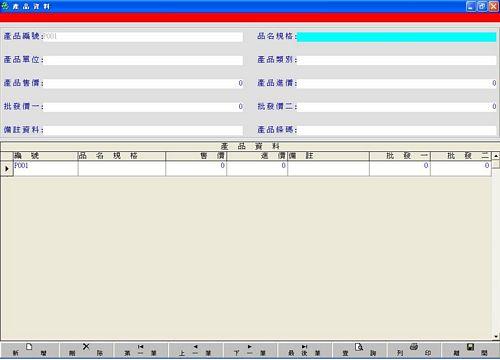Click the 離開 (exit) disk icon button
This screenshot has height=360, width=500.
[470, 350]
